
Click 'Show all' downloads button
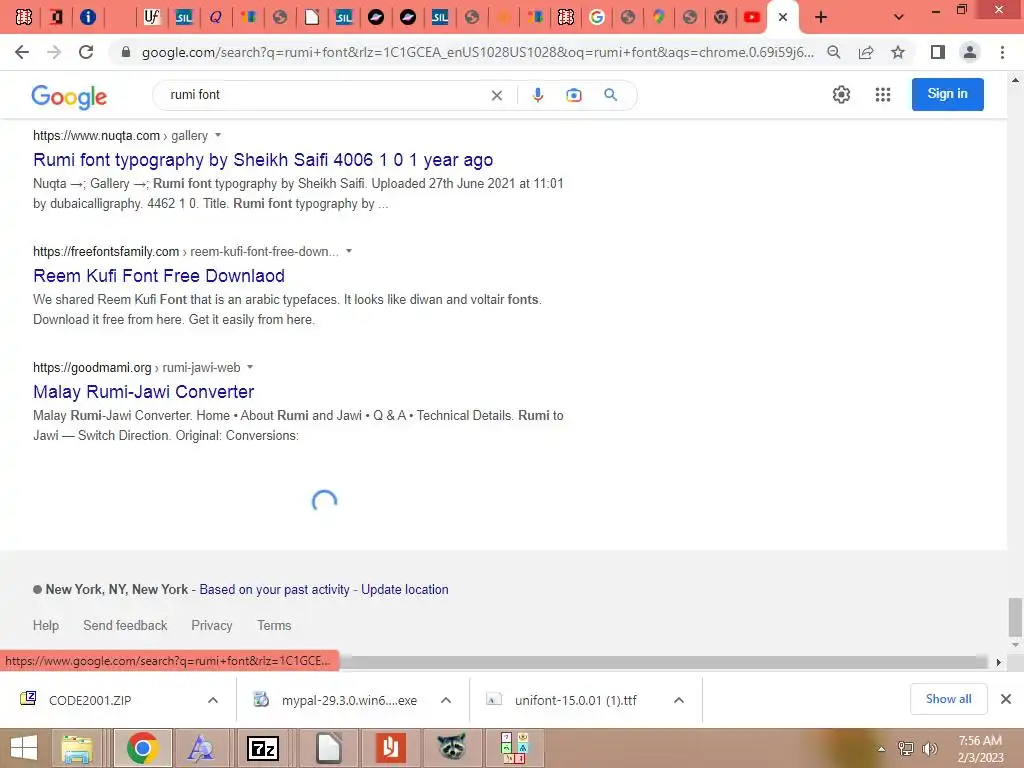coord(948,699)
